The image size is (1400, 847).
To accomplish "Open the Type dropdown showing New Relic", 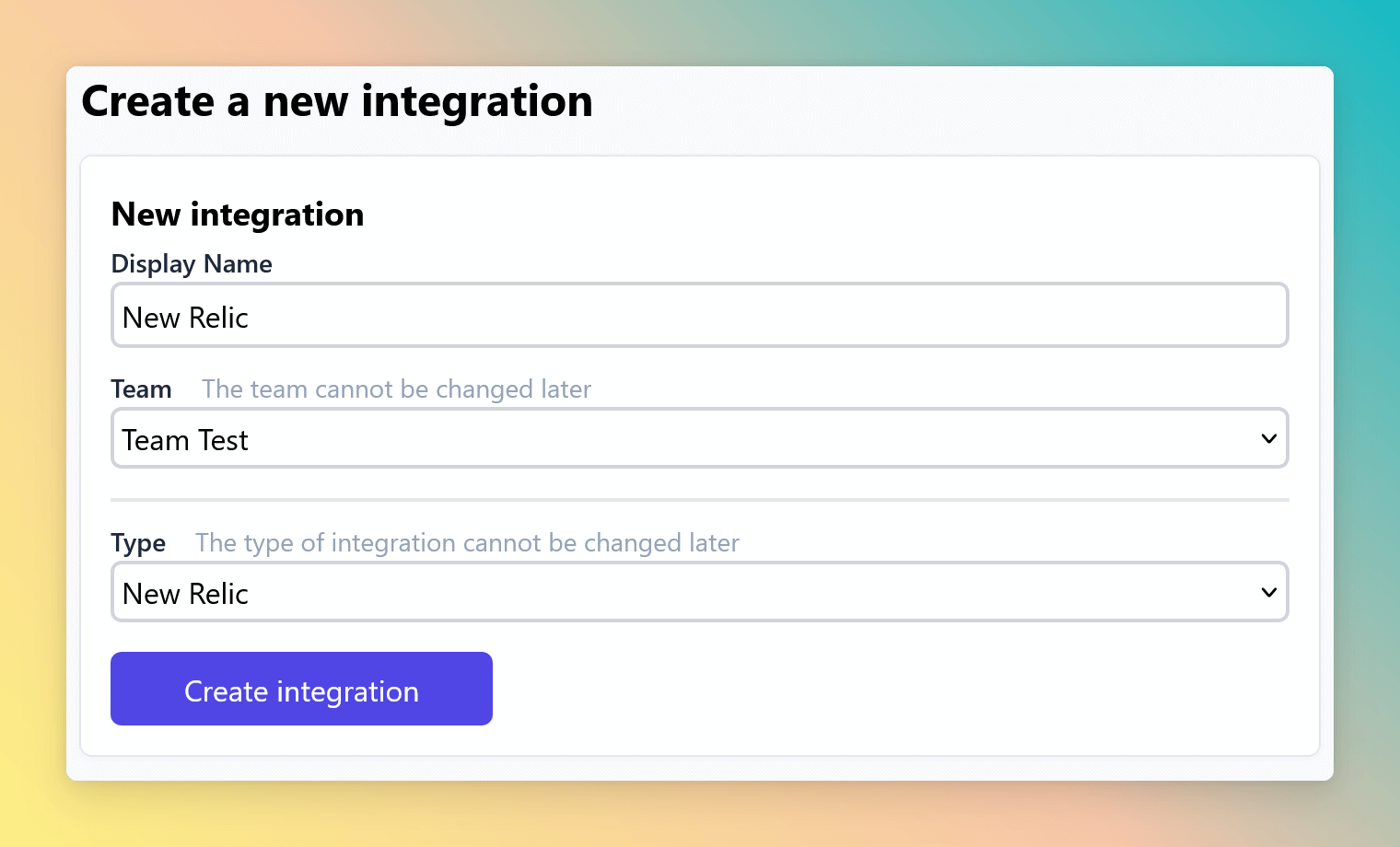I will point(699,592).
